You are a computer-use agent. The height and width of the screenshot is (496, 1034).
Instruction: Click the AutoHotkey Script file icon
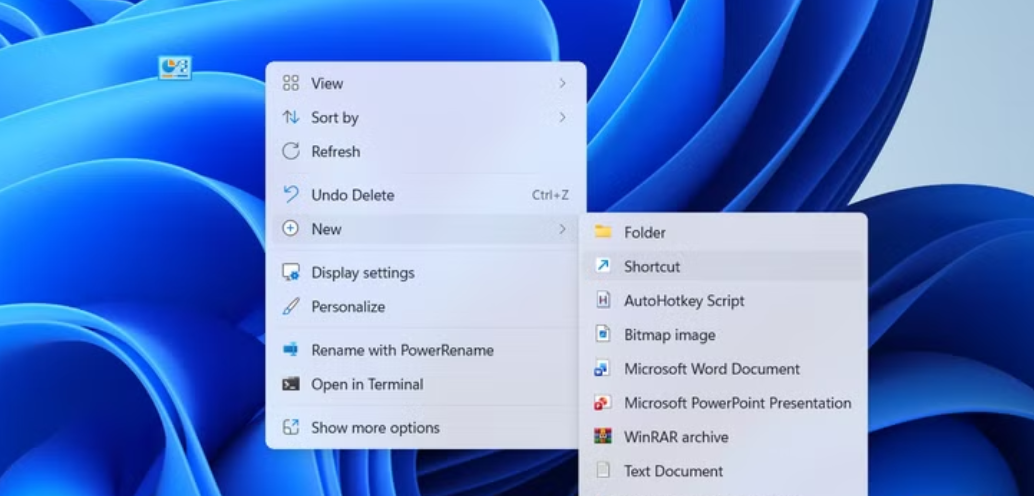pos(603,300)
